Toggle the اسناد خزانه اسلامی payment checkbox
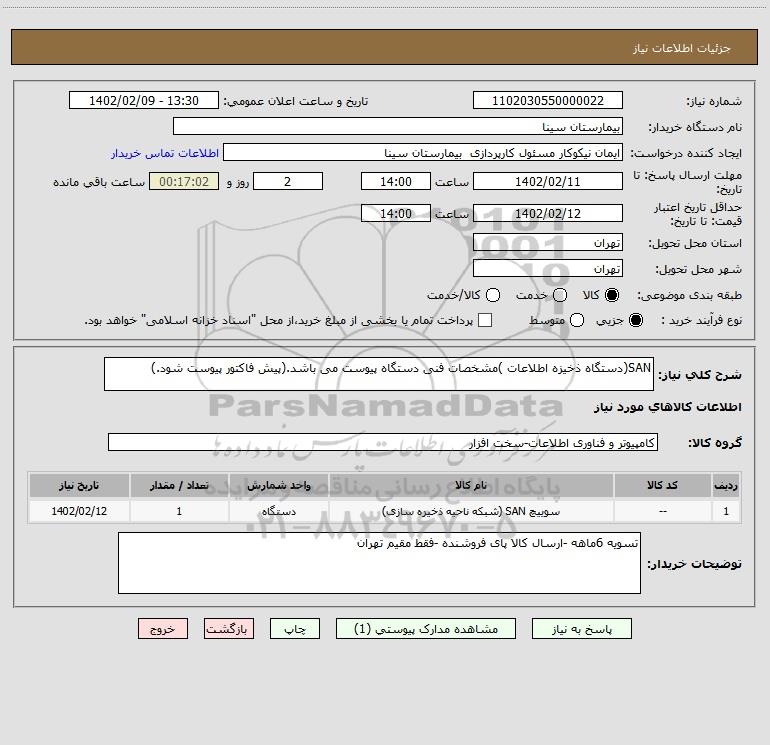This screenshot has width=770, height=745. (x=485, y=320)
